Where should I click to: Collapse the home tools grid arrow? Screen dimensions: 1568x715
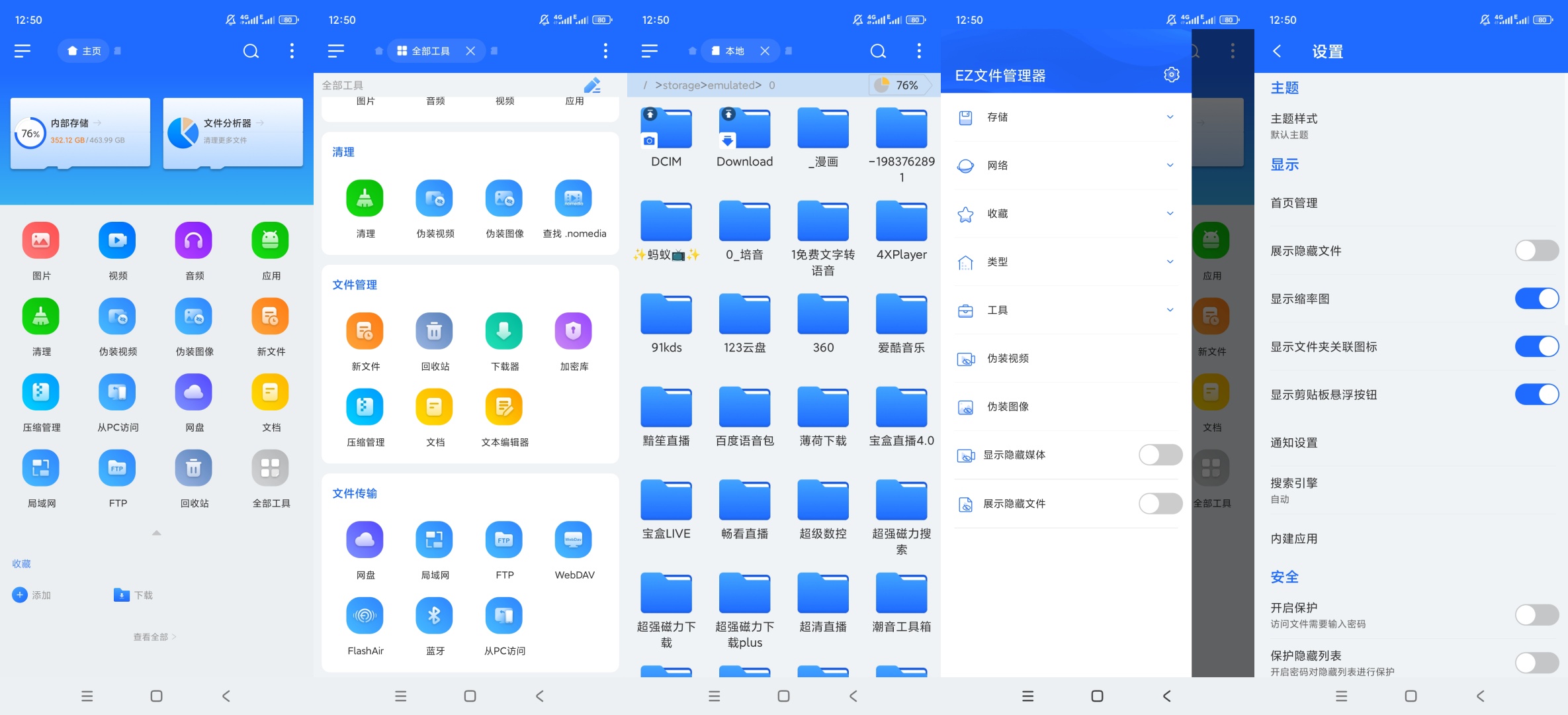click(x=157, y=533)
